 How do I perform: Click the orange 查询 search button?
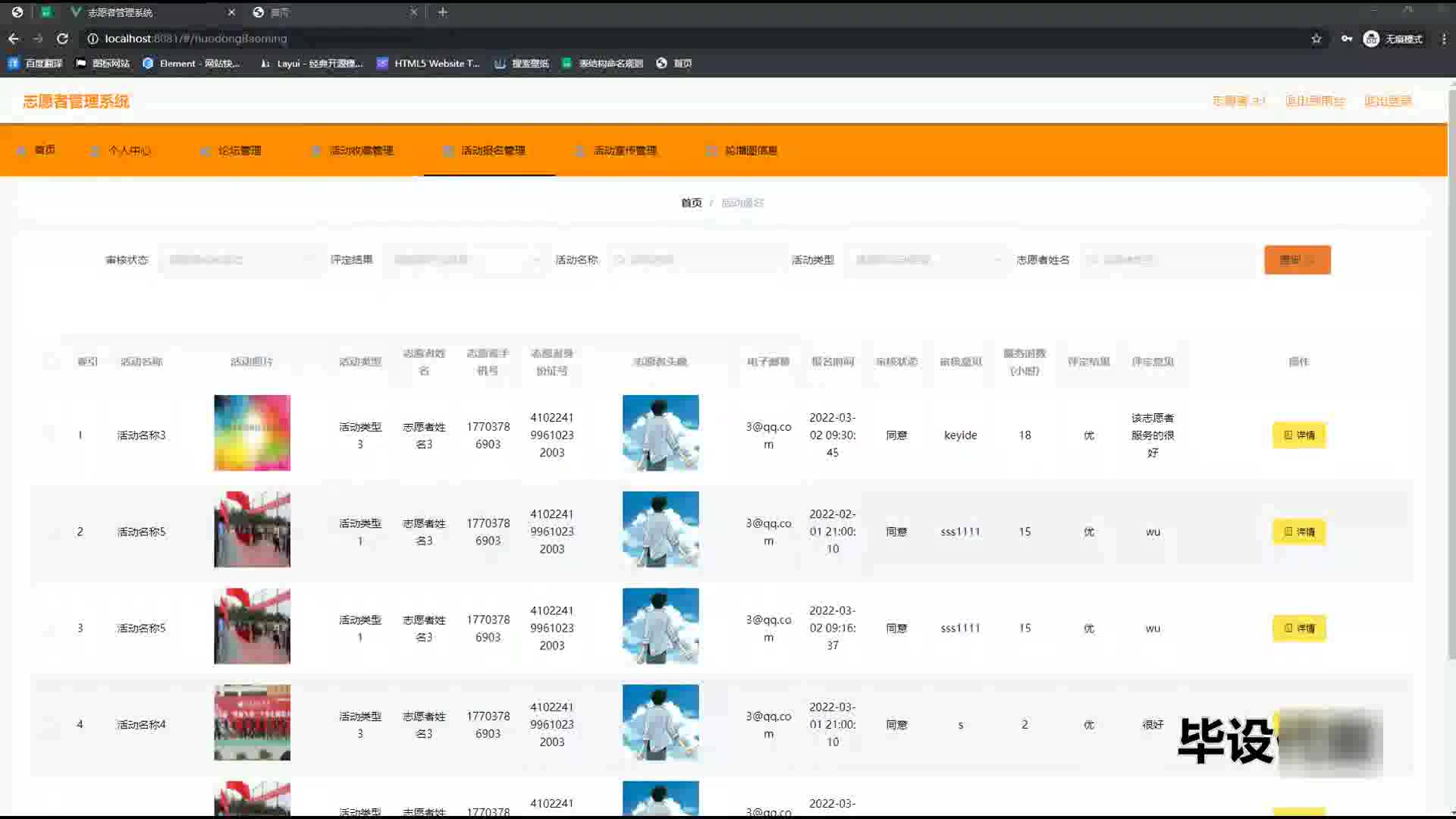pos(1297,260)
